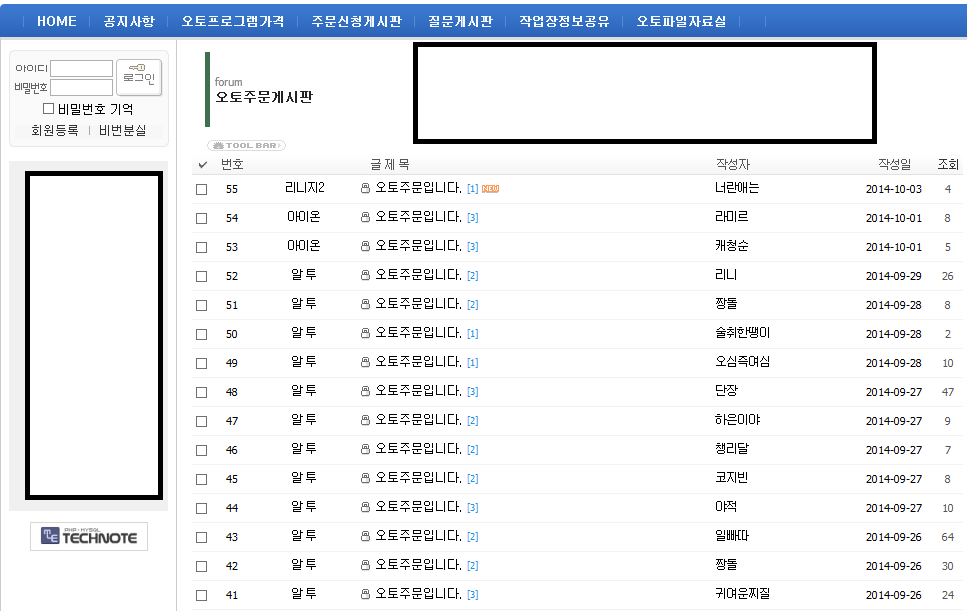967x614 pixels.
Task: Go to 오토프로그램가격 in the navigation bar
Action: point(233,21)
